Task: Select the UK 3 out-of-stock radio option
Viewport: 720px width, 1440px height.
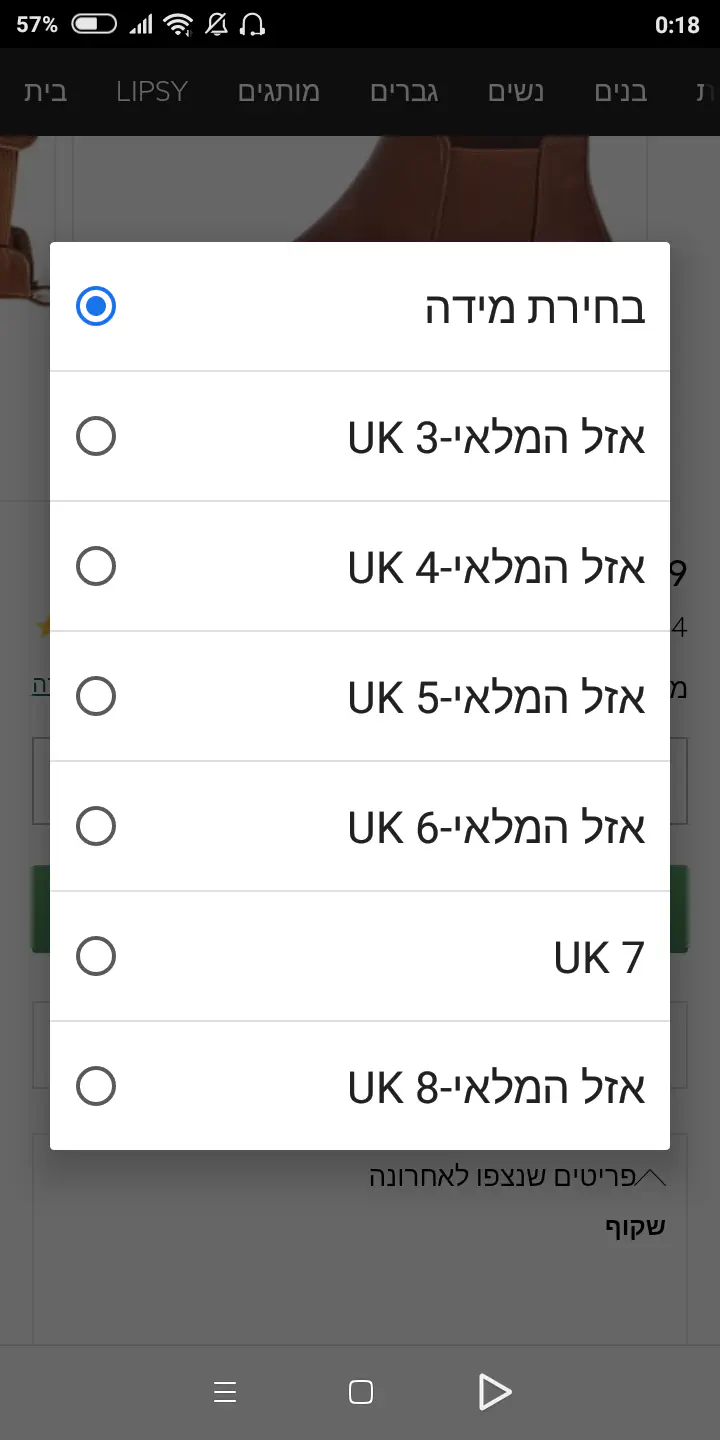Action: [x=96, y=436]
